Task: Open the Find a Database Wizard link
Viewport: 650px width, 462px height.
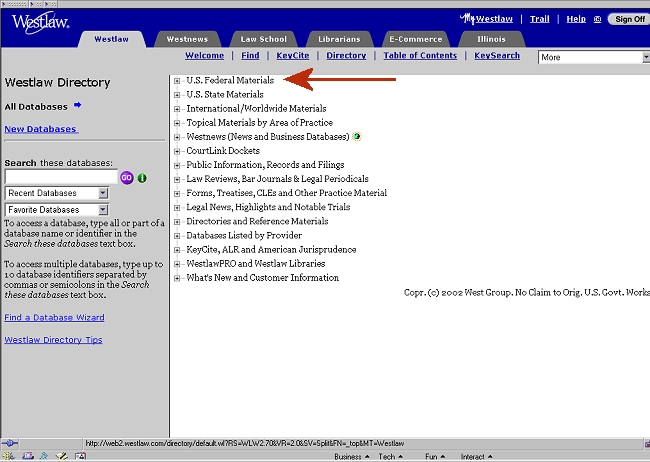Action: pos(54,318)
